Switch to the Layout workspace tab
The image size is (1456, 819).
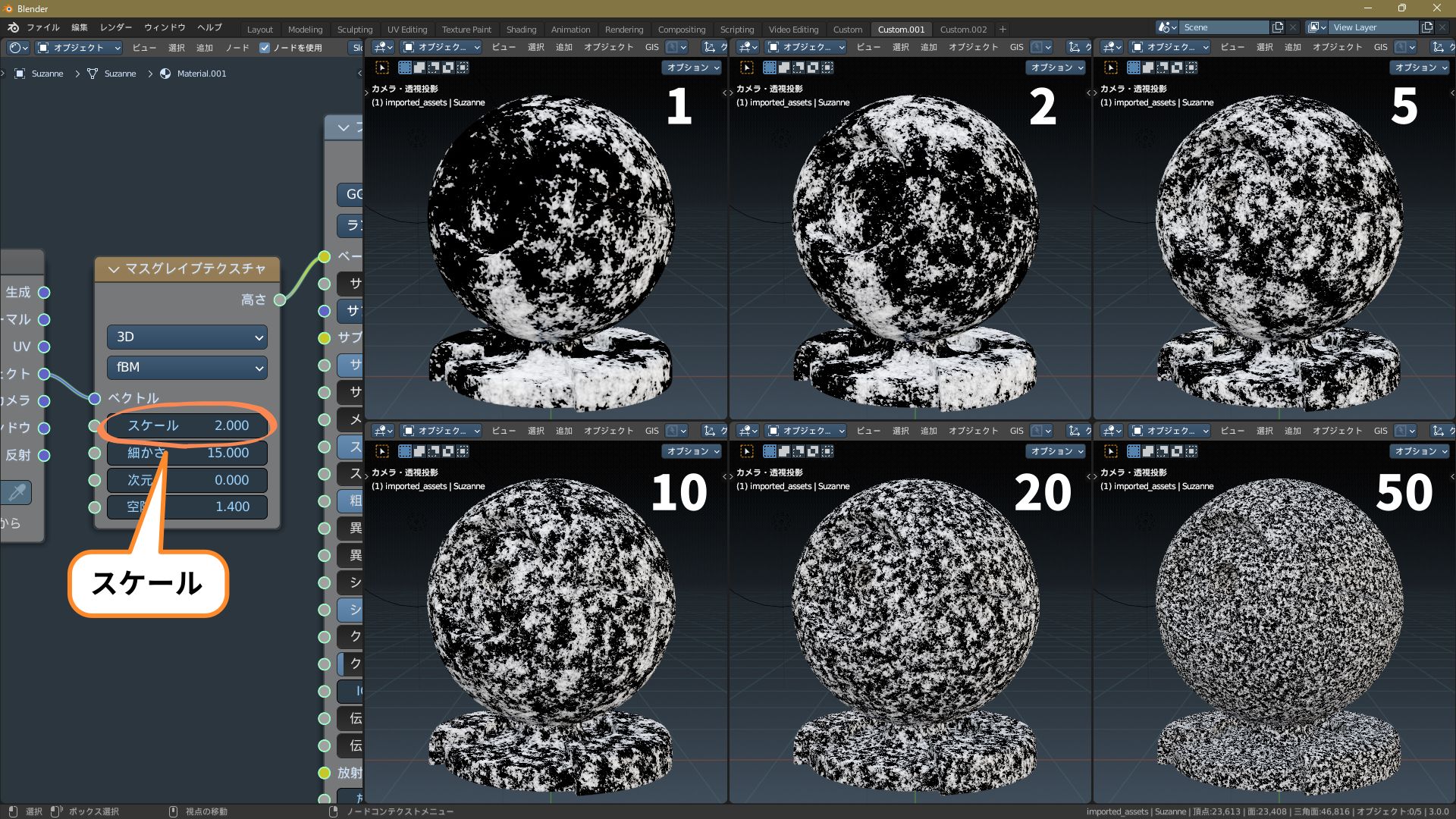[x=260, y=30]
